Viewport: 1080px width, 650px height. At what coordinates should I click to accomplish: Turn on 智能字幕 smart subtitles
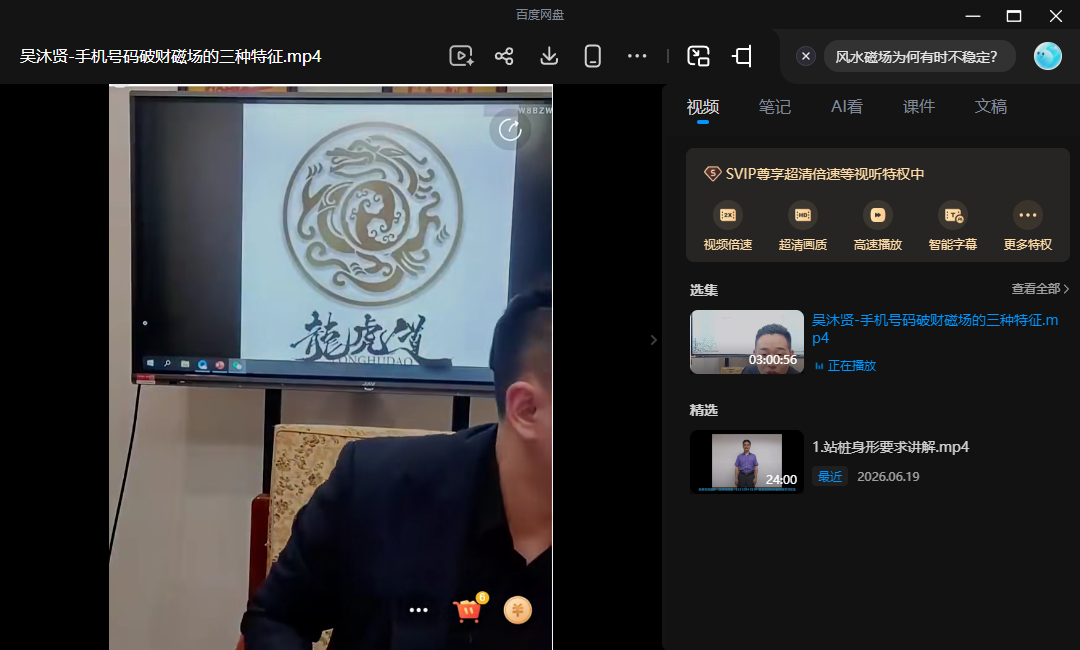pyautogui.click(x=953, y=227)
